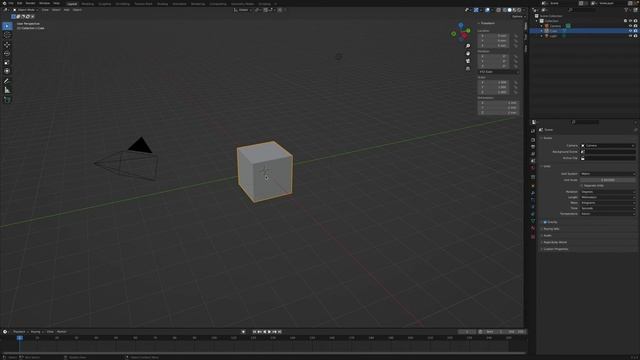Open the Temperature units dropdown

click(608, 214)
